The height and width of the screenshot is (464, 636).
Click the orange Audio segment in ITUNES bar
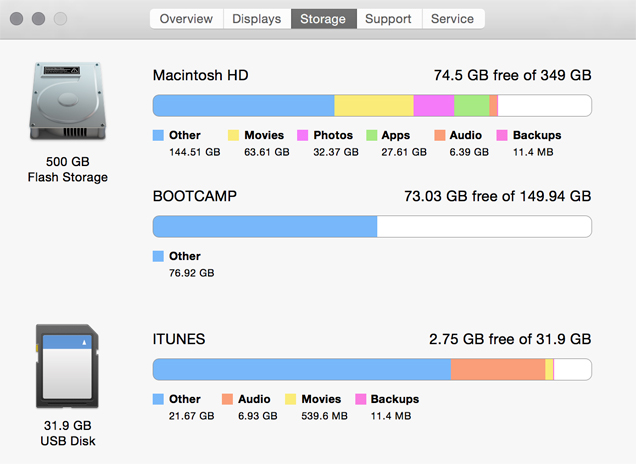[498, 370]
